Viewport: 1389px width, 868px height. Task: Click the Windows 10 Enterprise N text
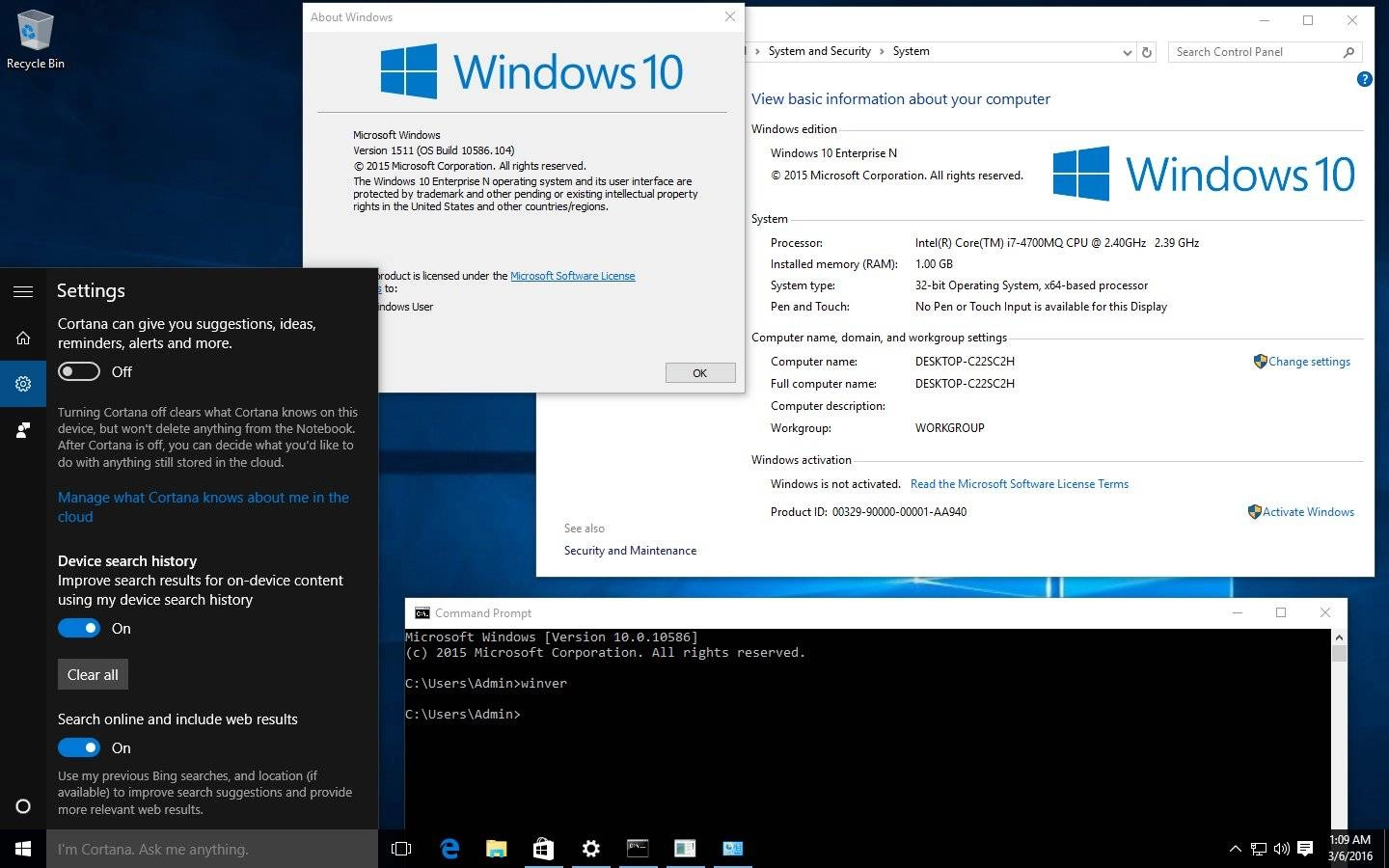pyautogui.click(x=833, y=153)
